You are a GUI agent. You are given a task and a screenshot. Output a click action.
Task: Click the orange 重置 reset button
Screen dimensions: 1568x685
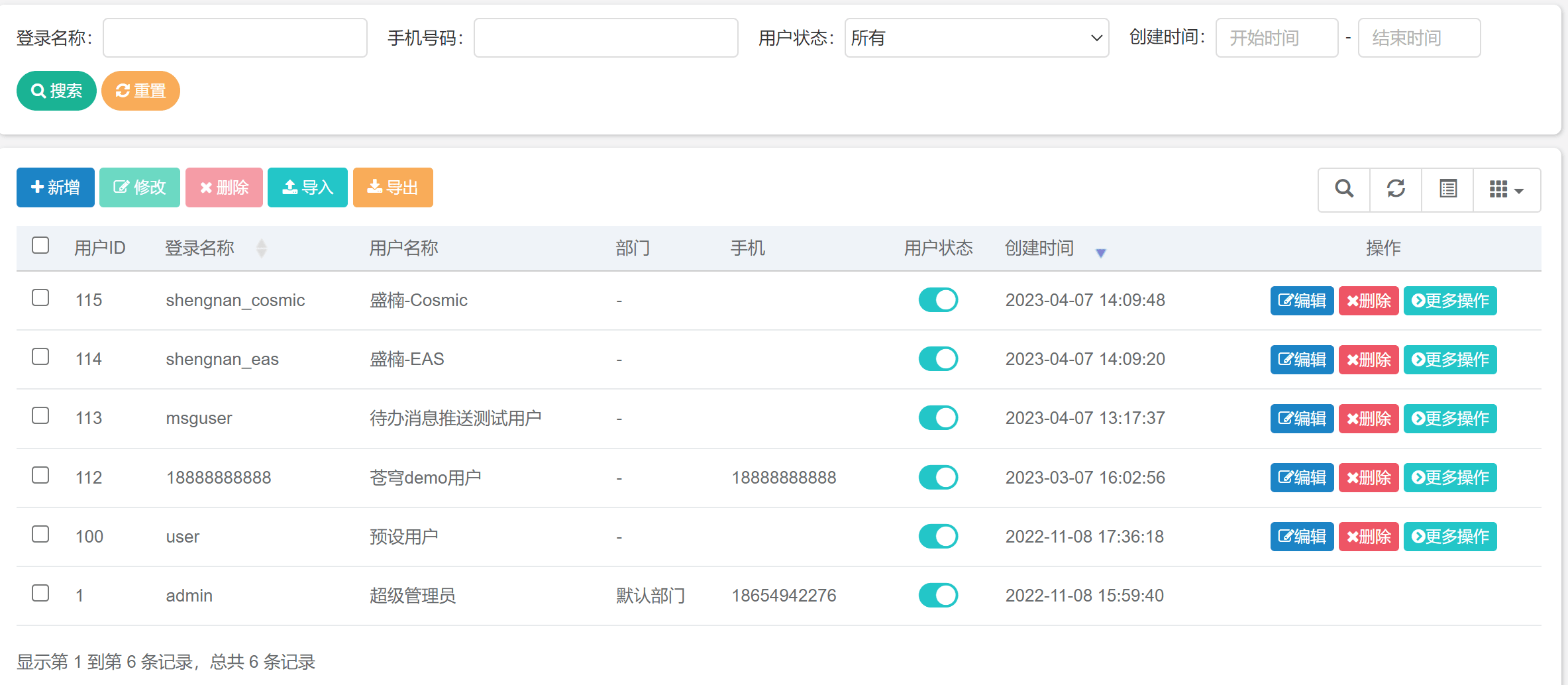[140, 91]
